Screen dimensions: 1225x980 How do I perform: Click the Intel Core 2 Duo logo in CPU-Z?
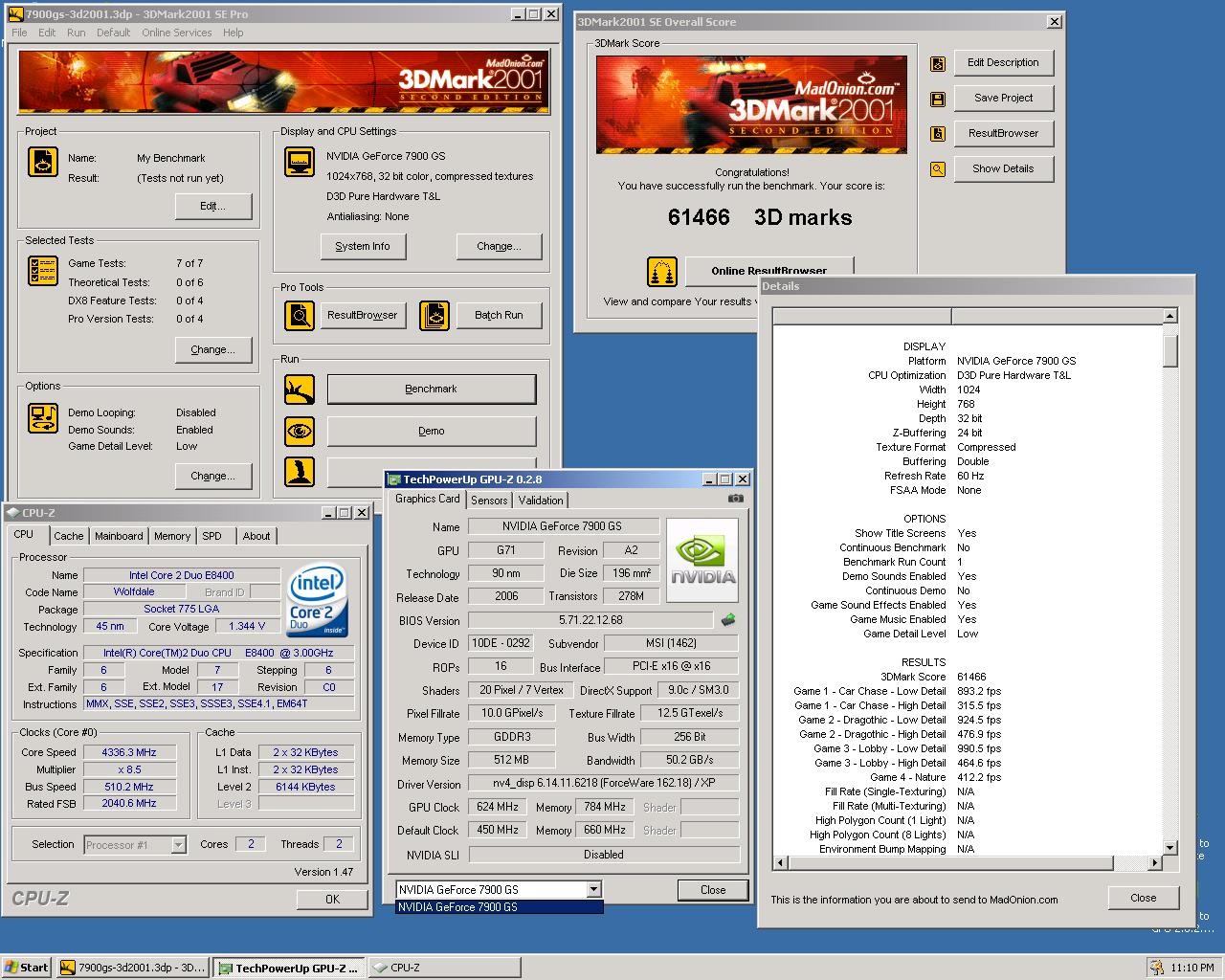point(317,600)
